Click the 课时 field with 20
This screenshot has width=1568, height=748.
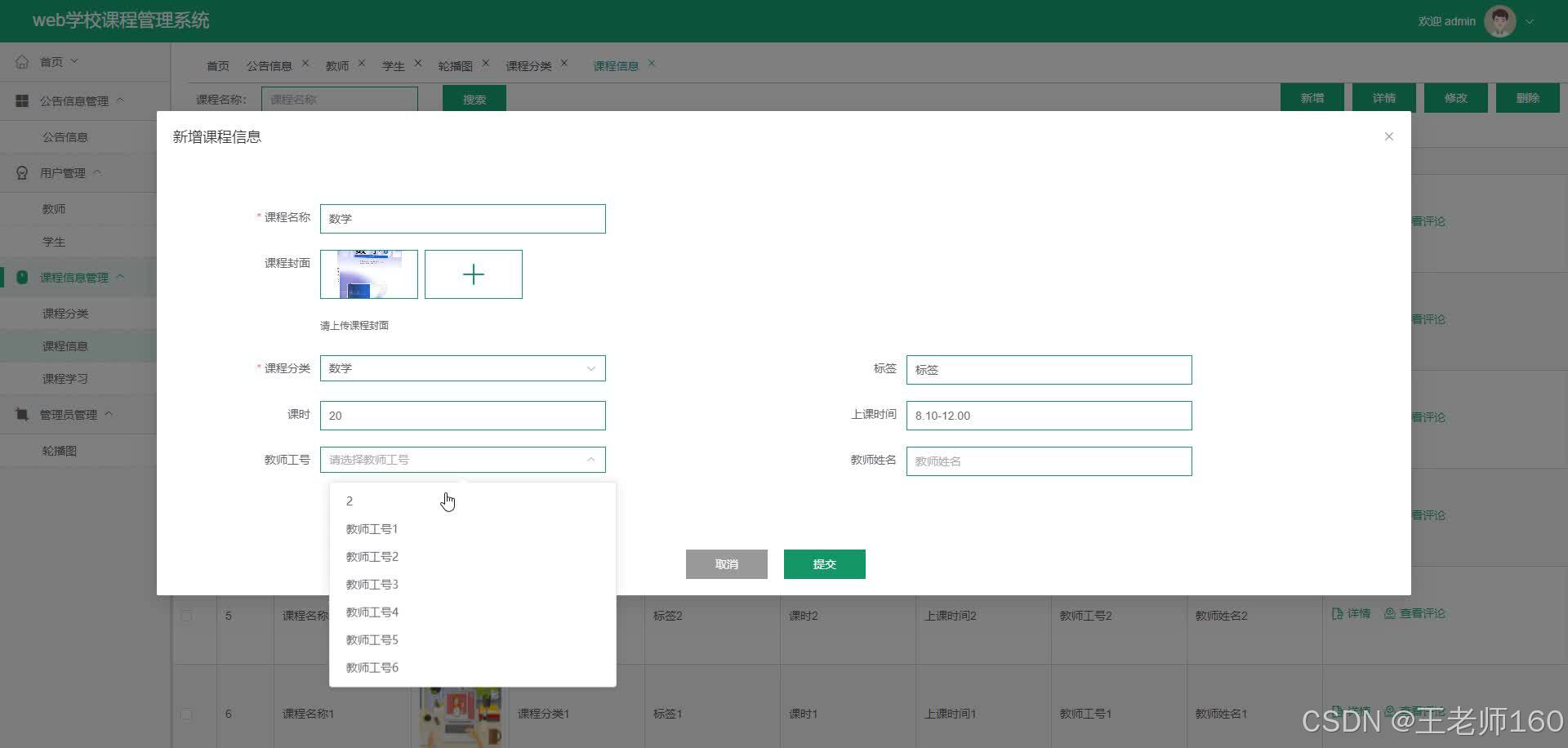(463, 416)
